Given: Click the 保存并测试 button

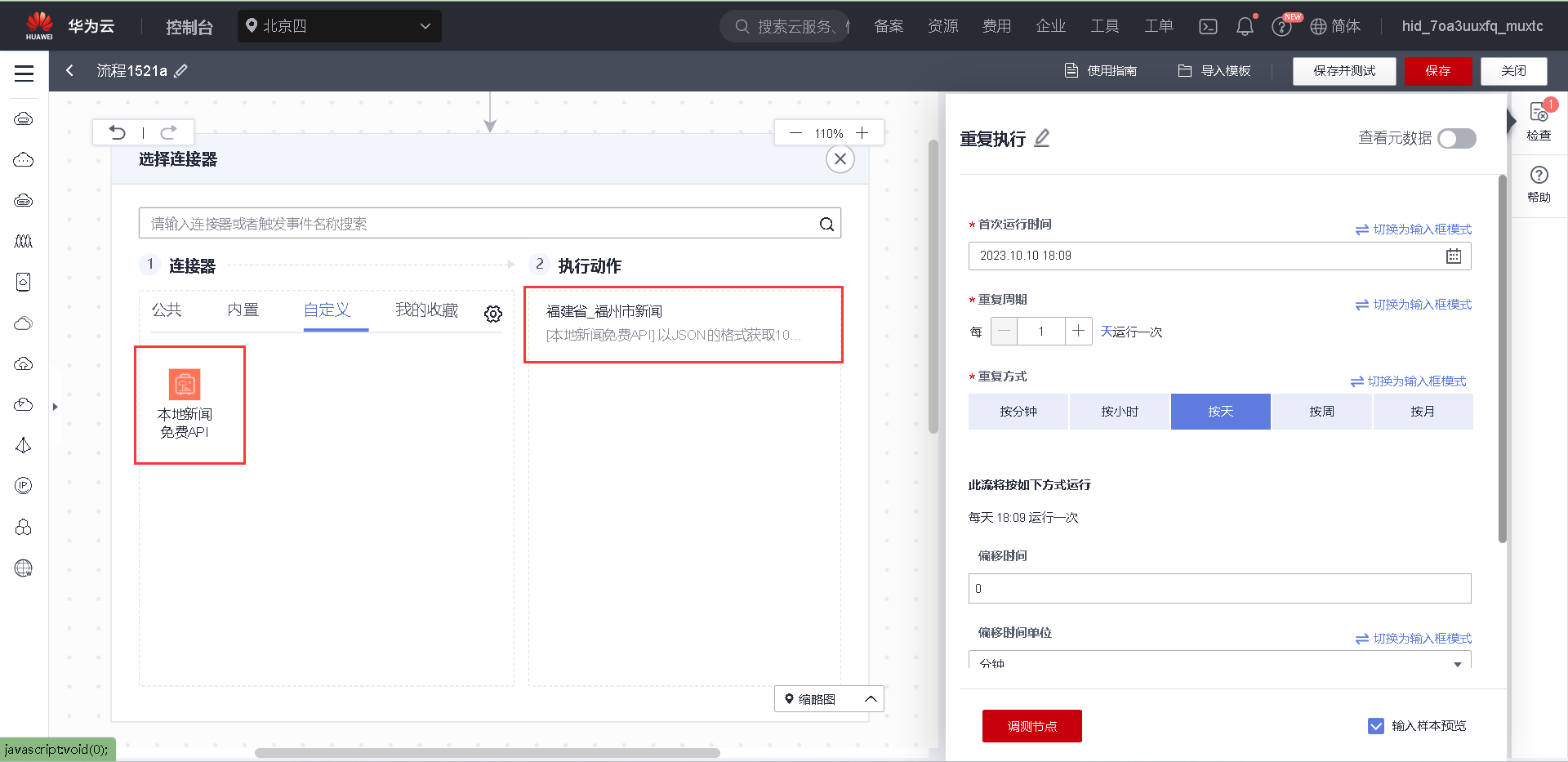Looking at the screenshot, I should pos(1344,71).
